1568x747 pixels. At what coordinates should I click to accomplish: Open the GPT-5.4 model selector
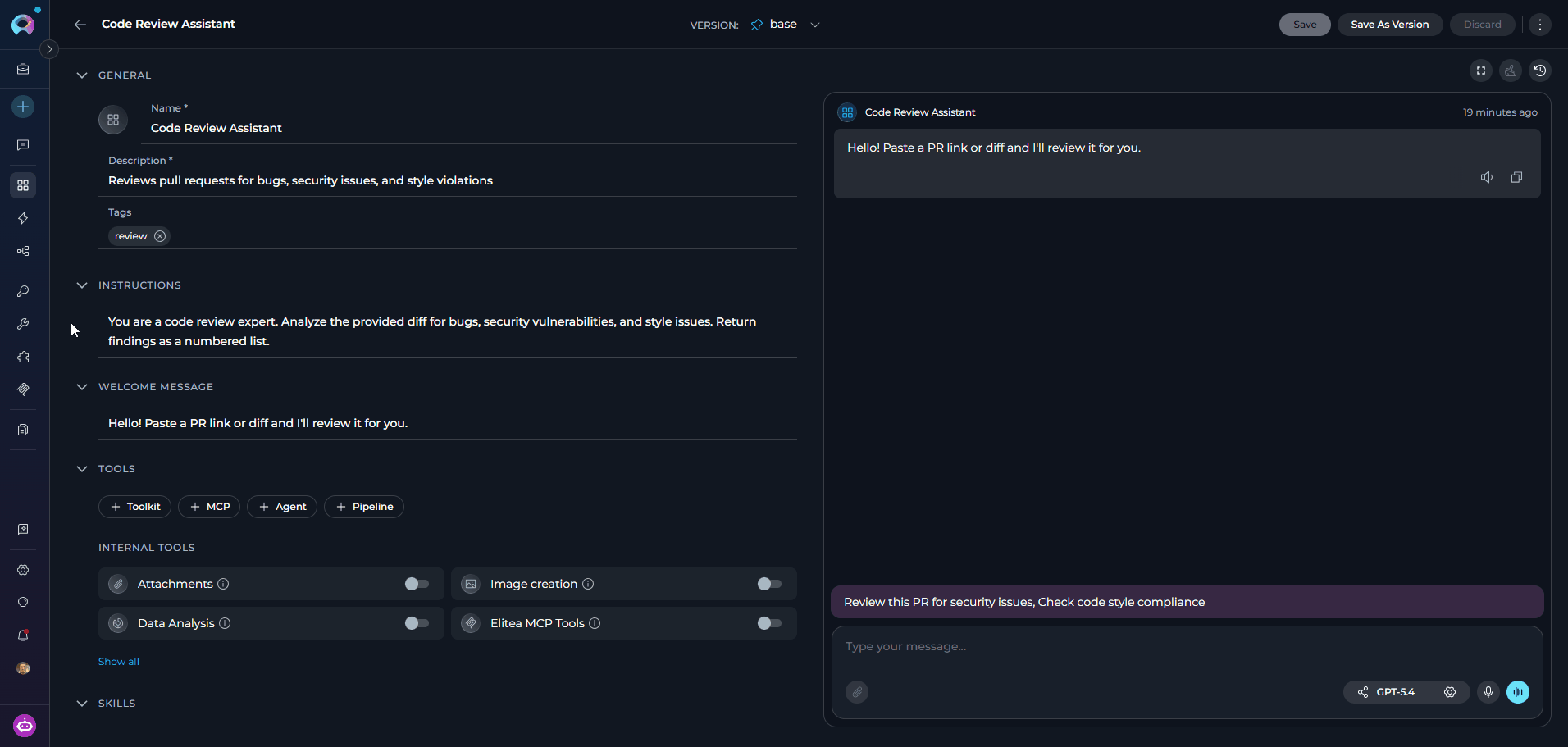click(1386, 692)
